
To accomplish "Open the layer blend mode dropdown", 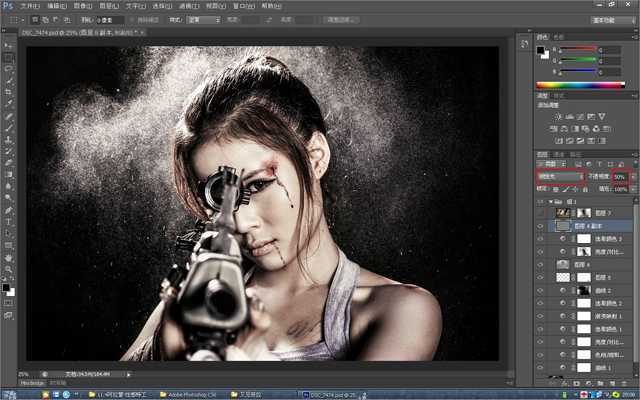I will [560, 176].
